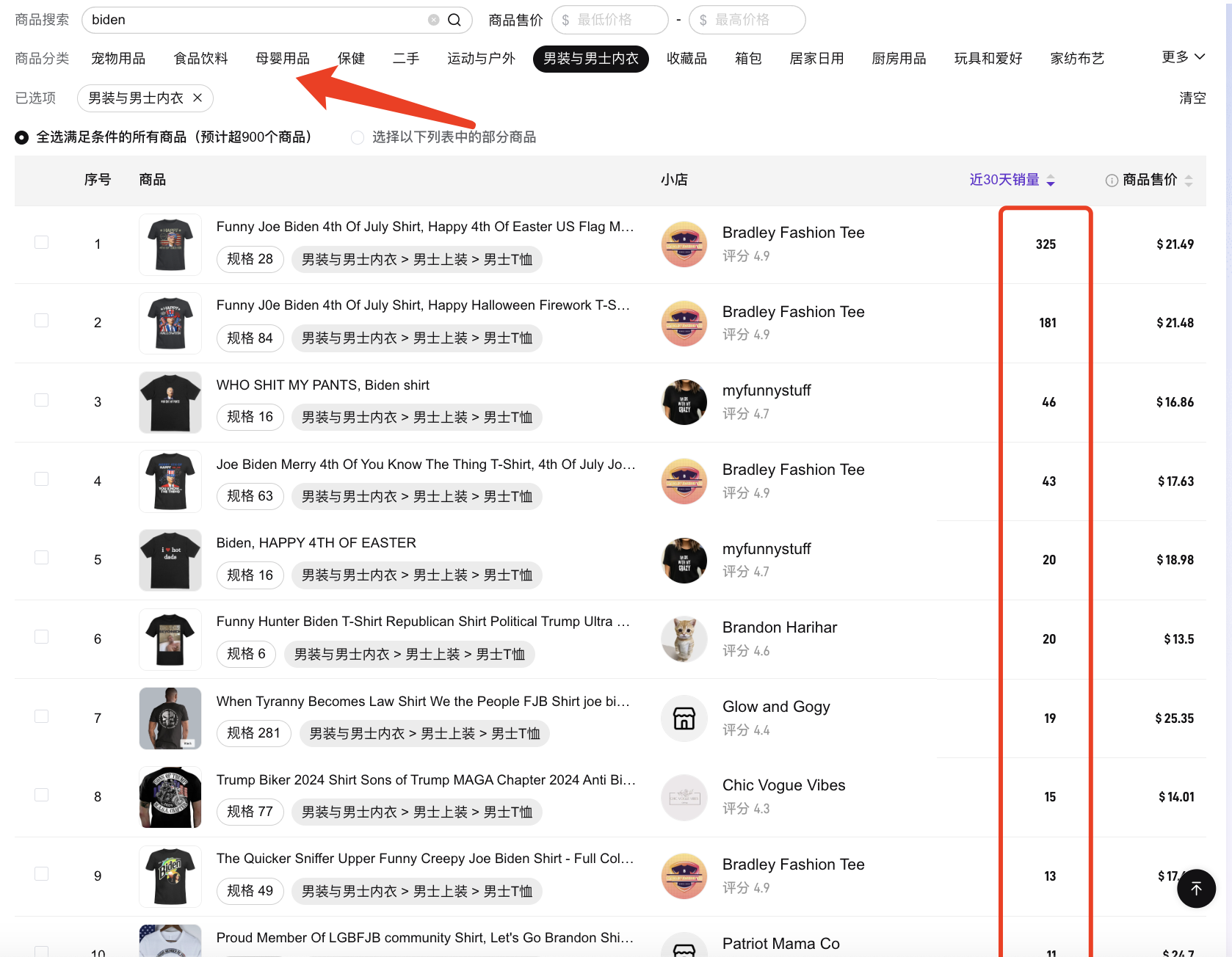Sort by 商品售价 column arrows
Image resolution: width=1232 pixels, height=957 pixels.
pyautogui.click(x=1189, y=181)
